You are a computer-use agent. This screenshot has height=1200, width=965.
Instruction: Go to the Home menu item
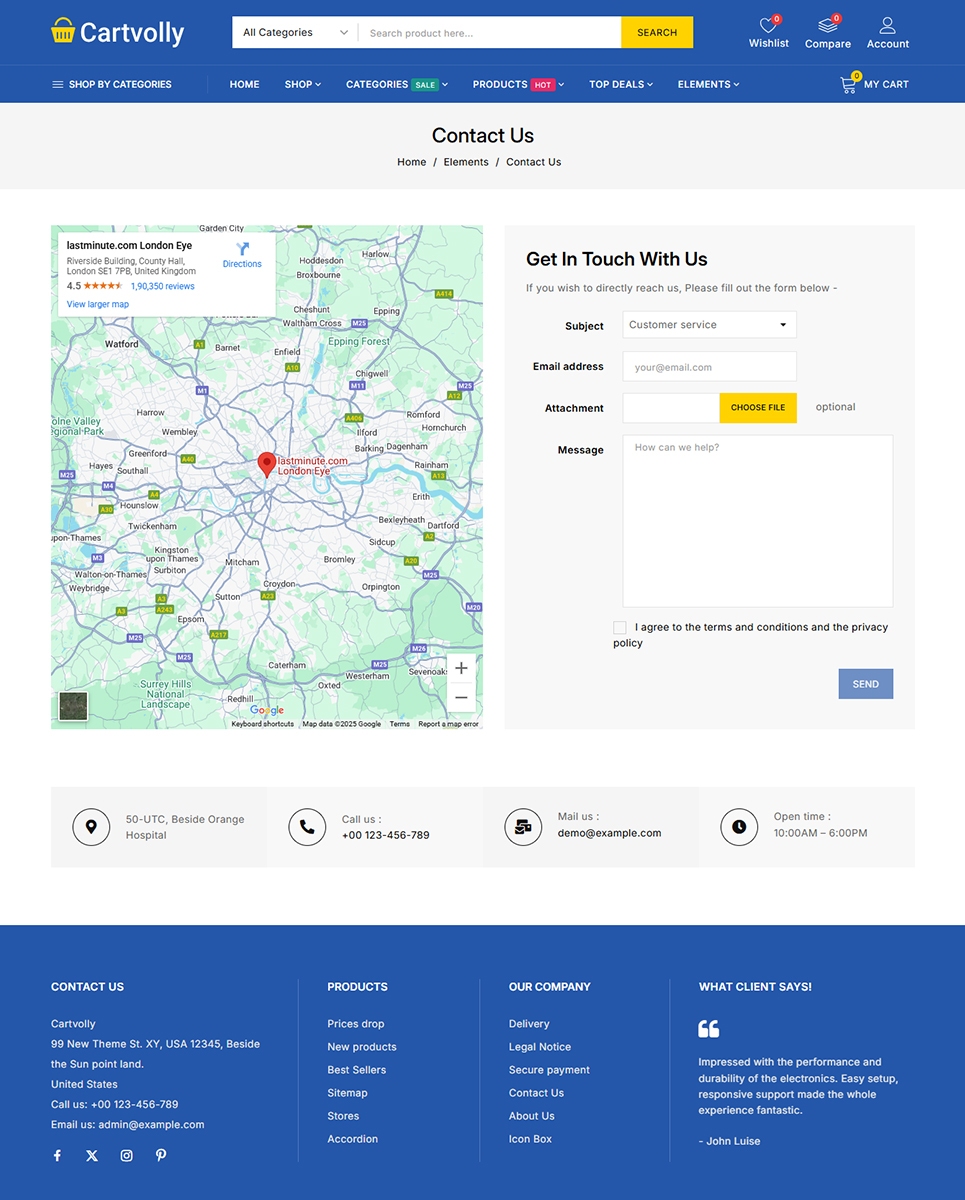(244, 85)
